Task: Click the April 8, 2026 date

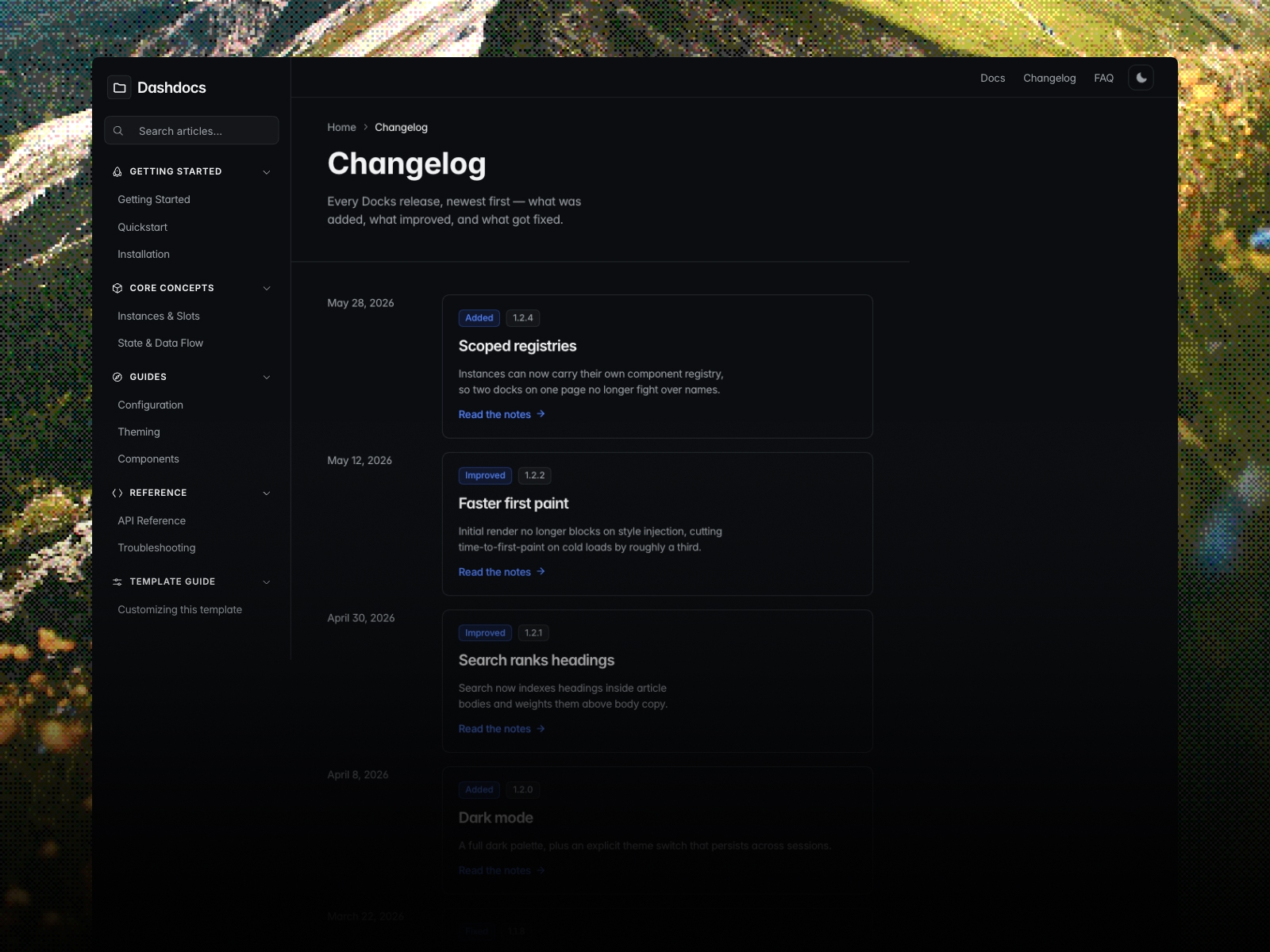Action: click(358, 774)
